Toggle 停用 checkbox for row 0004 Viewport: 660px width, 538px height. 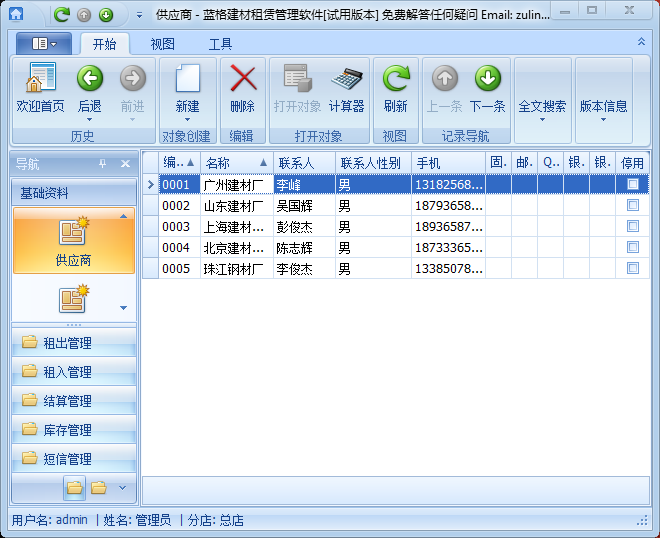pyautogui.click(x=633, y=247)
